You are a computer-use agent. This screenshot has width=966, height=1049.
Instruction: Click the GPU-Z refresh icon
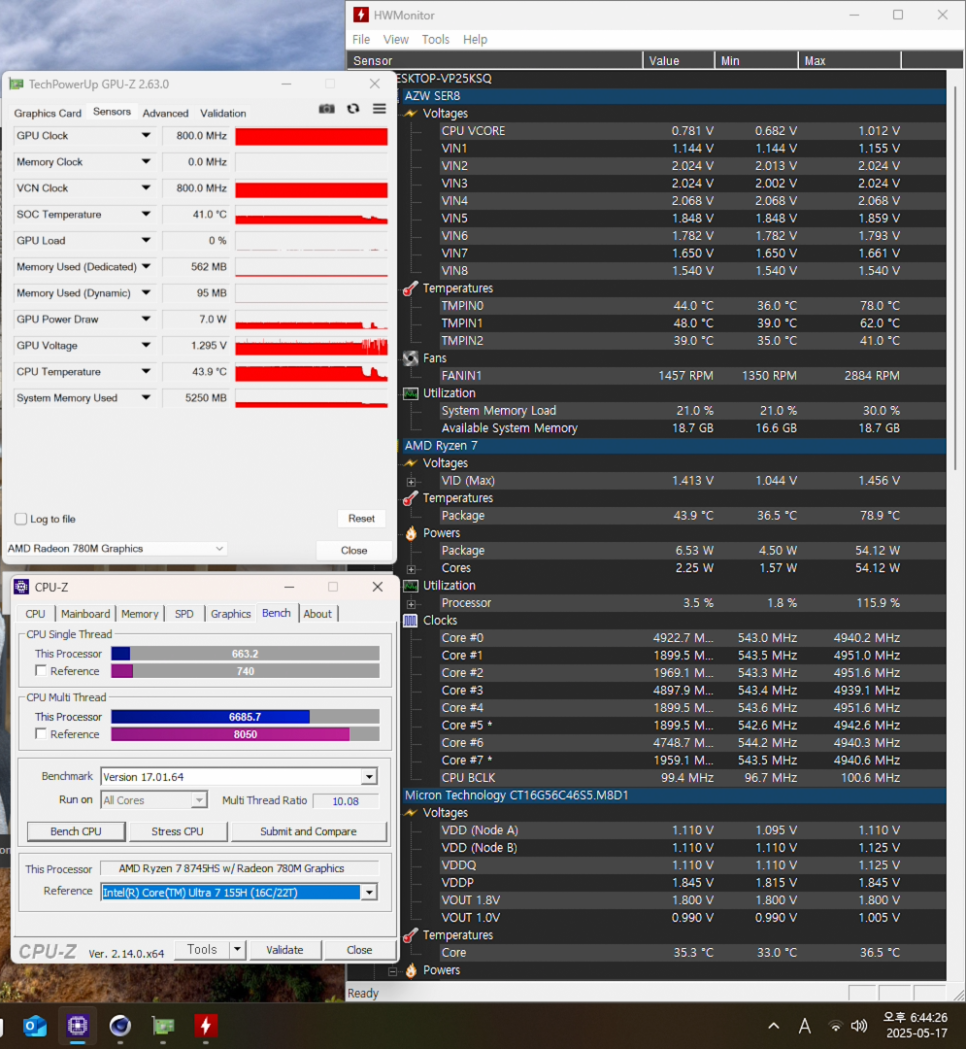[353, 108]
